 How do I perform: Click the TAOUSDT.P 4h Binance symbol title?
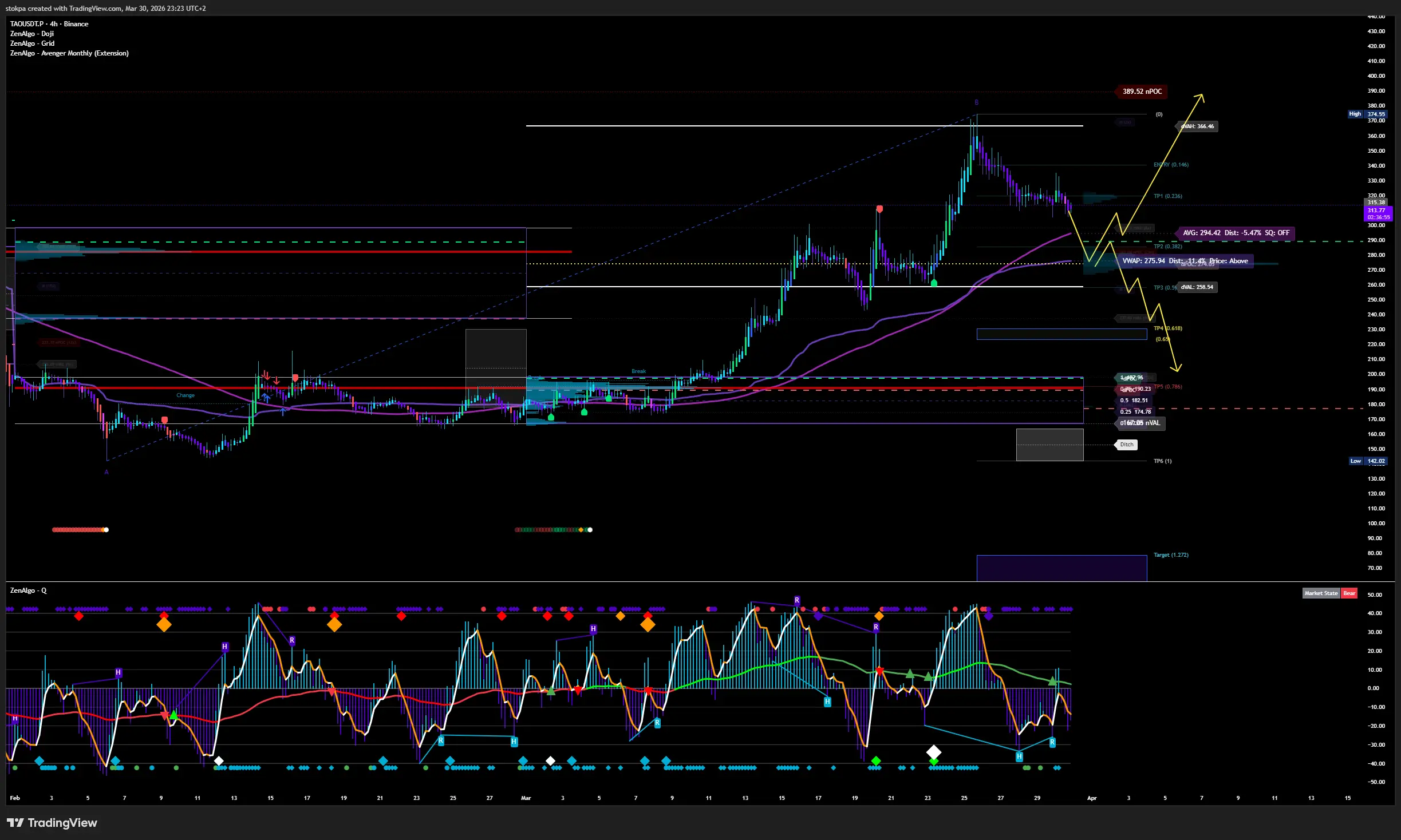(x=49, y=24)
